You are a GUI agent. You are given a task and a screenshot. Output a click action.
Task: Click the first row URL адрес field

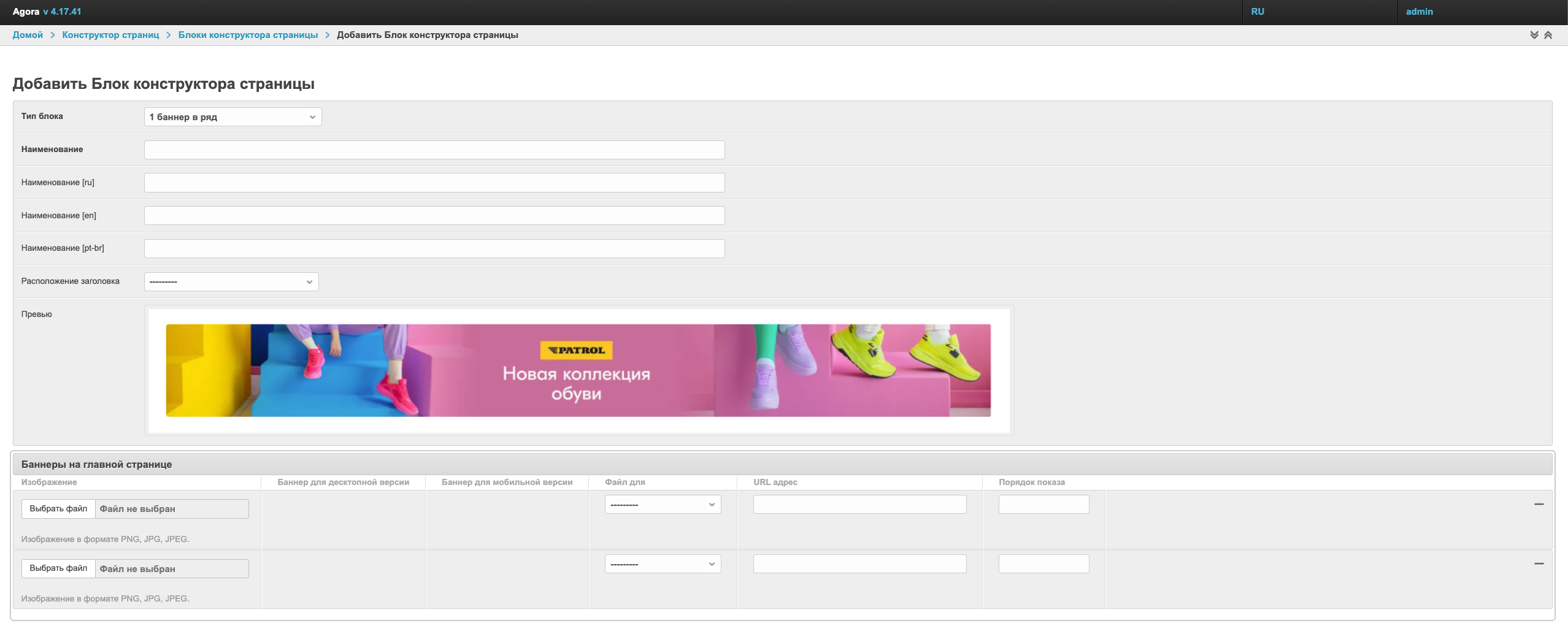point(859,505)
